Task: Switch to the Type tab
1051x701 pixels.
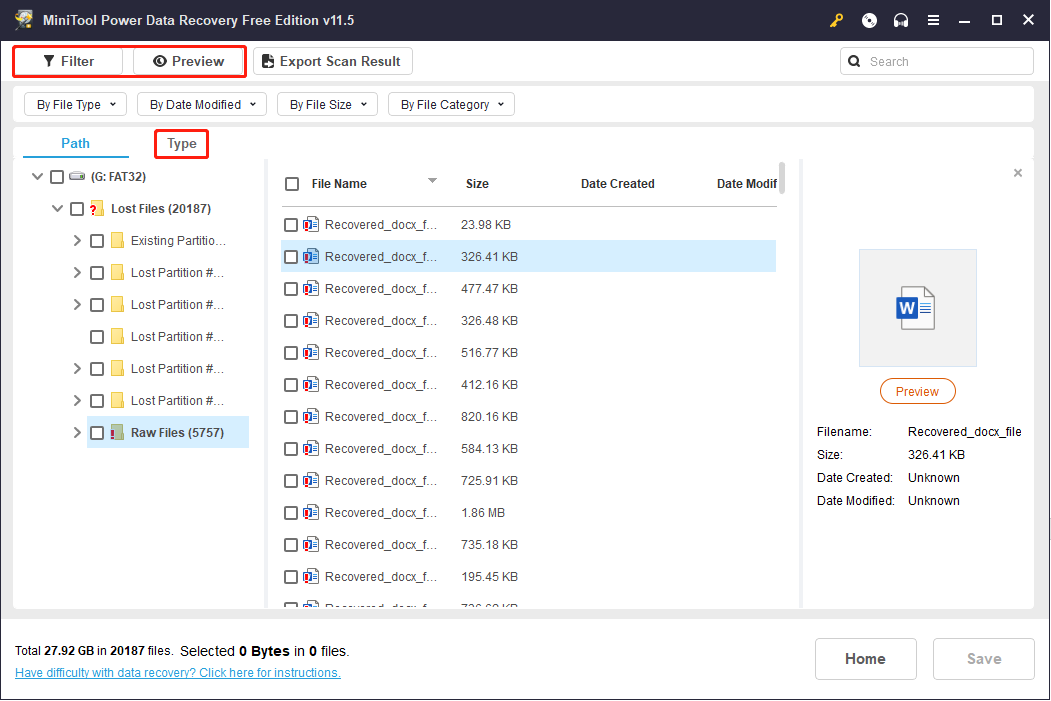Action: click(x=182, y=144)
